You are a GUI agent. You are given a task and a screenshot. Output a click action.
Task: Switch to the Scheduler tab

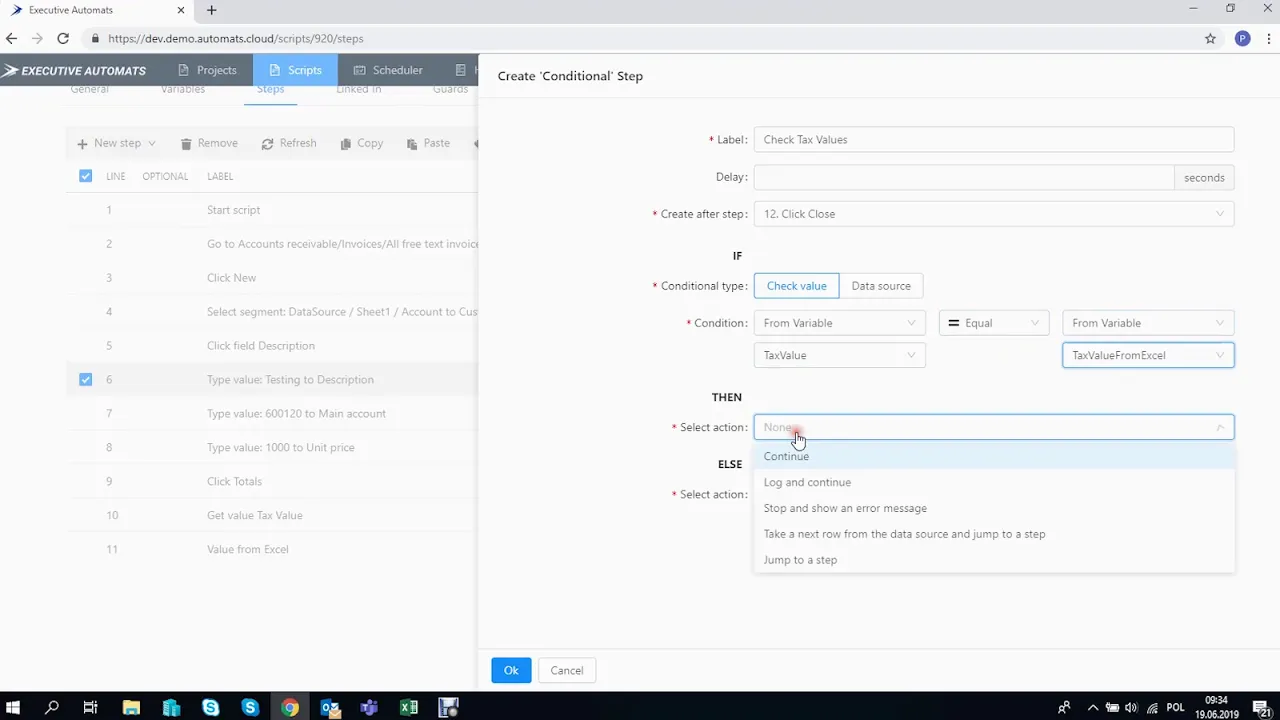point(388,70)
